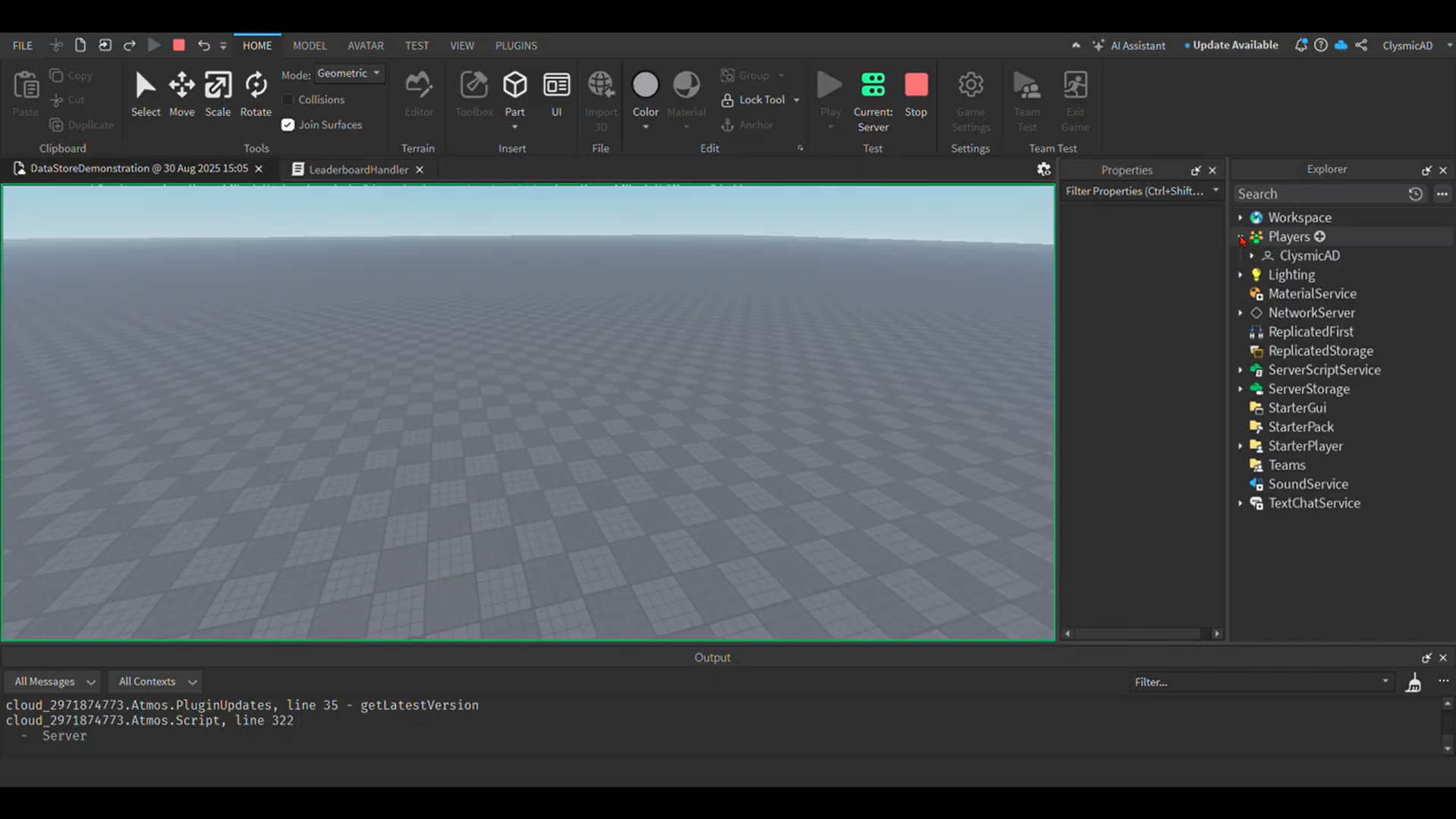Image resolution: width=1456 pixels, height=819 pixels.
Task: Click Import 3D
Action: (x=600, y=101)
